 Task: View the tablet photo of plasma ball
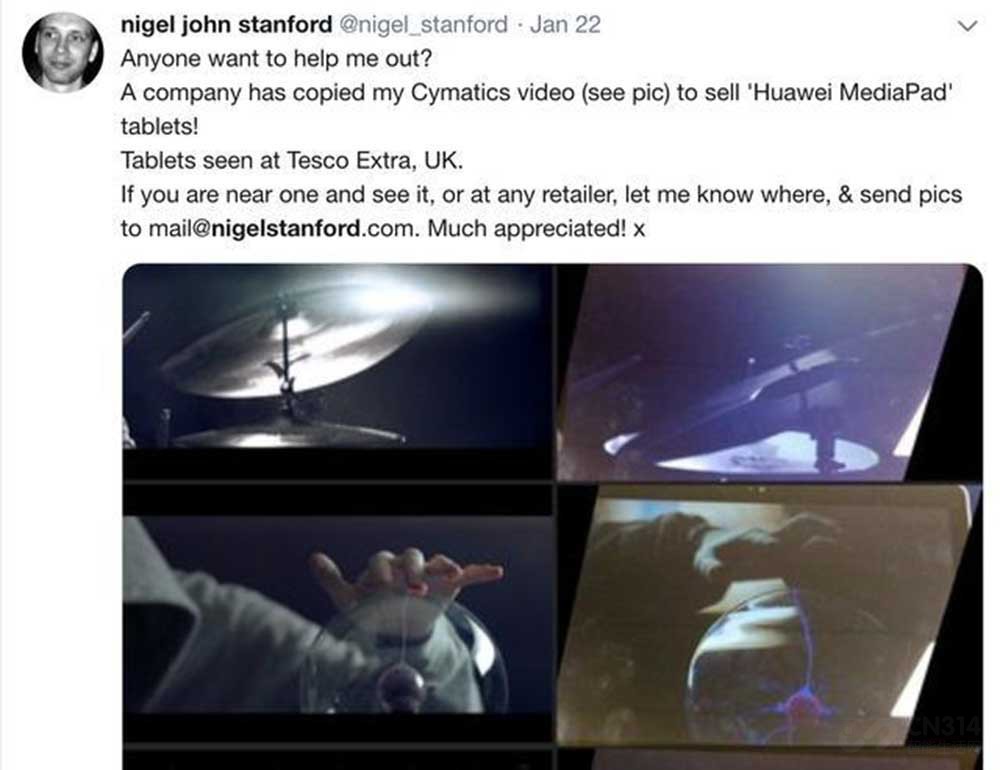[770, 615]
